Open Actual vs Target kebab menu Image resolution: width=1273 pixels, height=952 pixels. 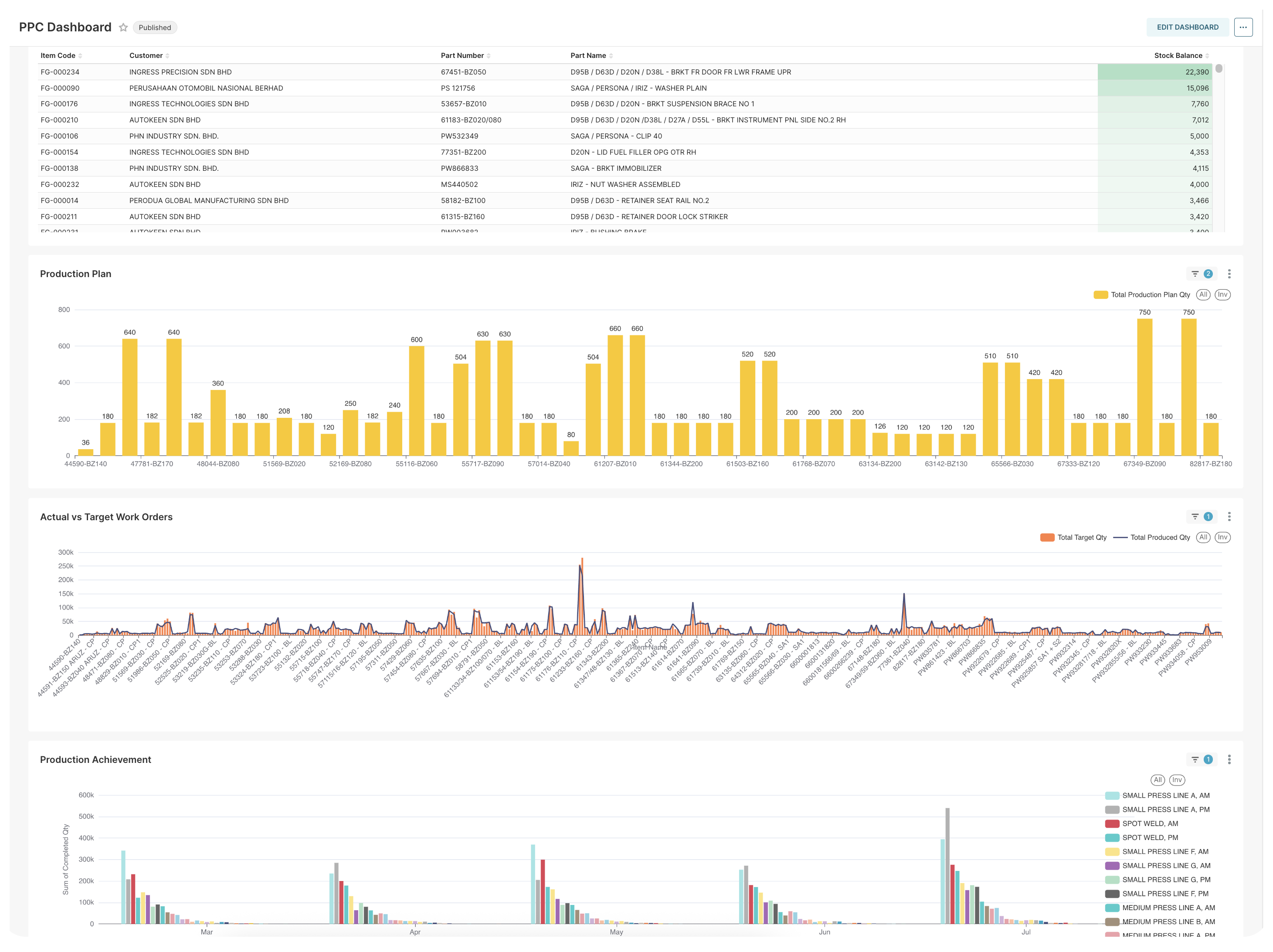(1229, 517)
